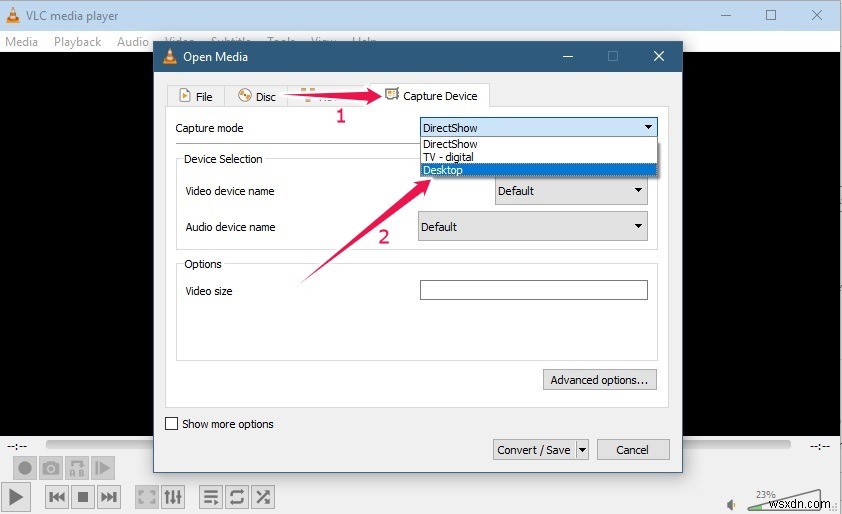Advance frame by frame button

point(102,468)
